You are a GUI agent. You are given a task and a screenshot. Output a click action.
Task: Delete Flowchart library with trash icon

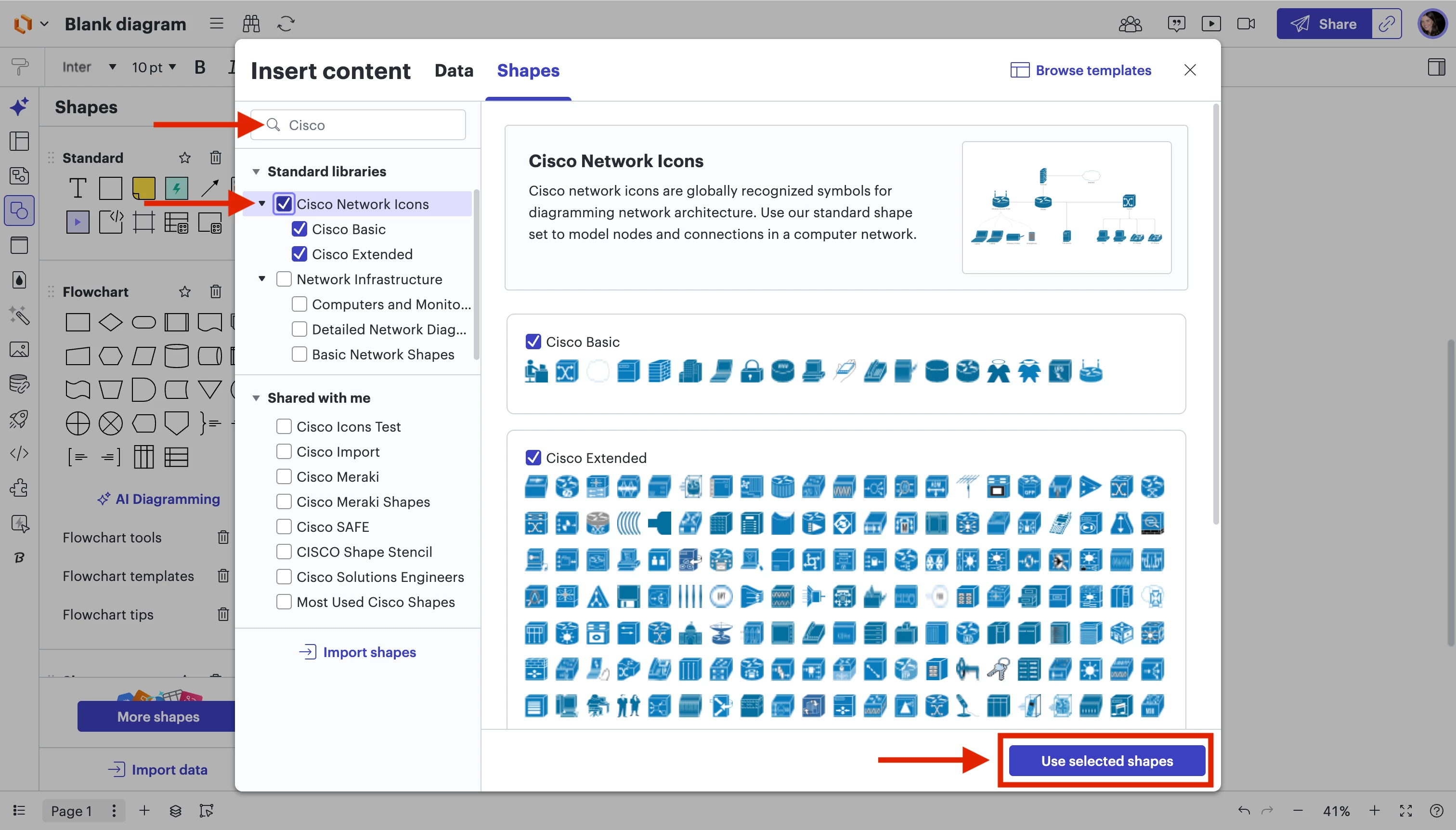[x=215, y=292]
